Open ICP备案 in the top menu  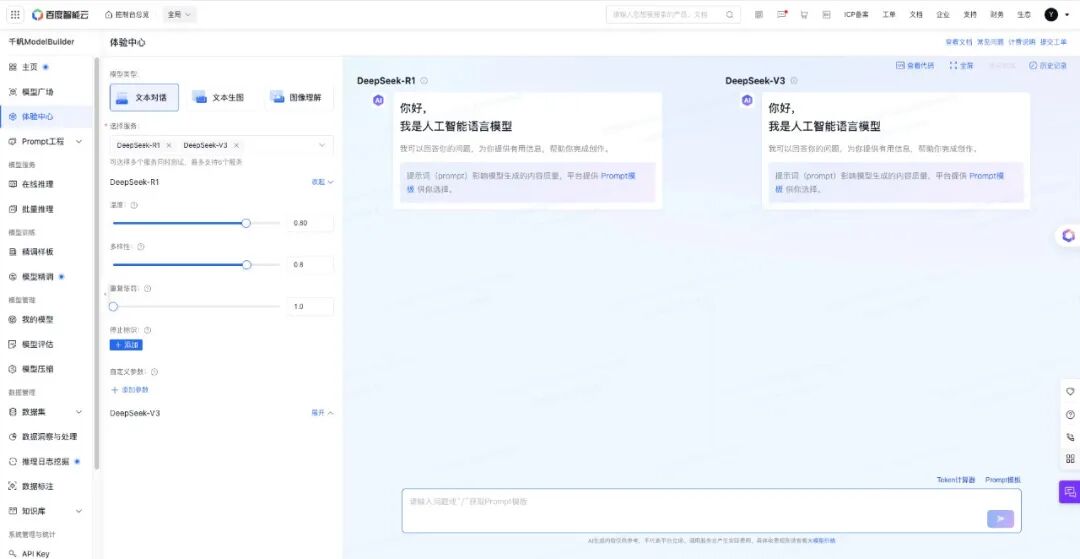(x=856, y=14)
